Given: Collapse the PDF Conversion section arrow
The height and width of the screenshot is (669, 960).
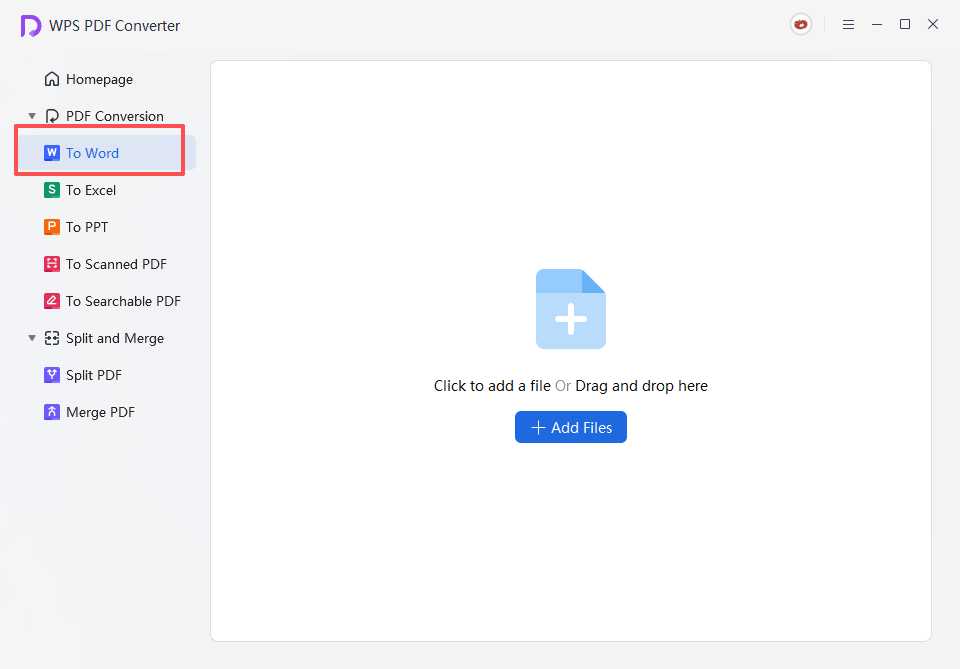Looking at the screenshot, I should pyautogui.click(x=32, y=116).
